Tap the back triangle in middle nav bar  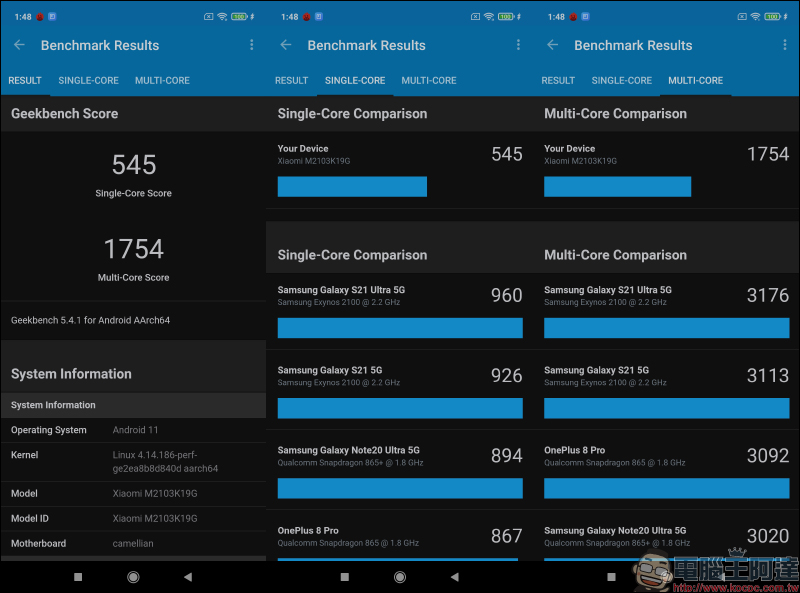pos(455,577)
